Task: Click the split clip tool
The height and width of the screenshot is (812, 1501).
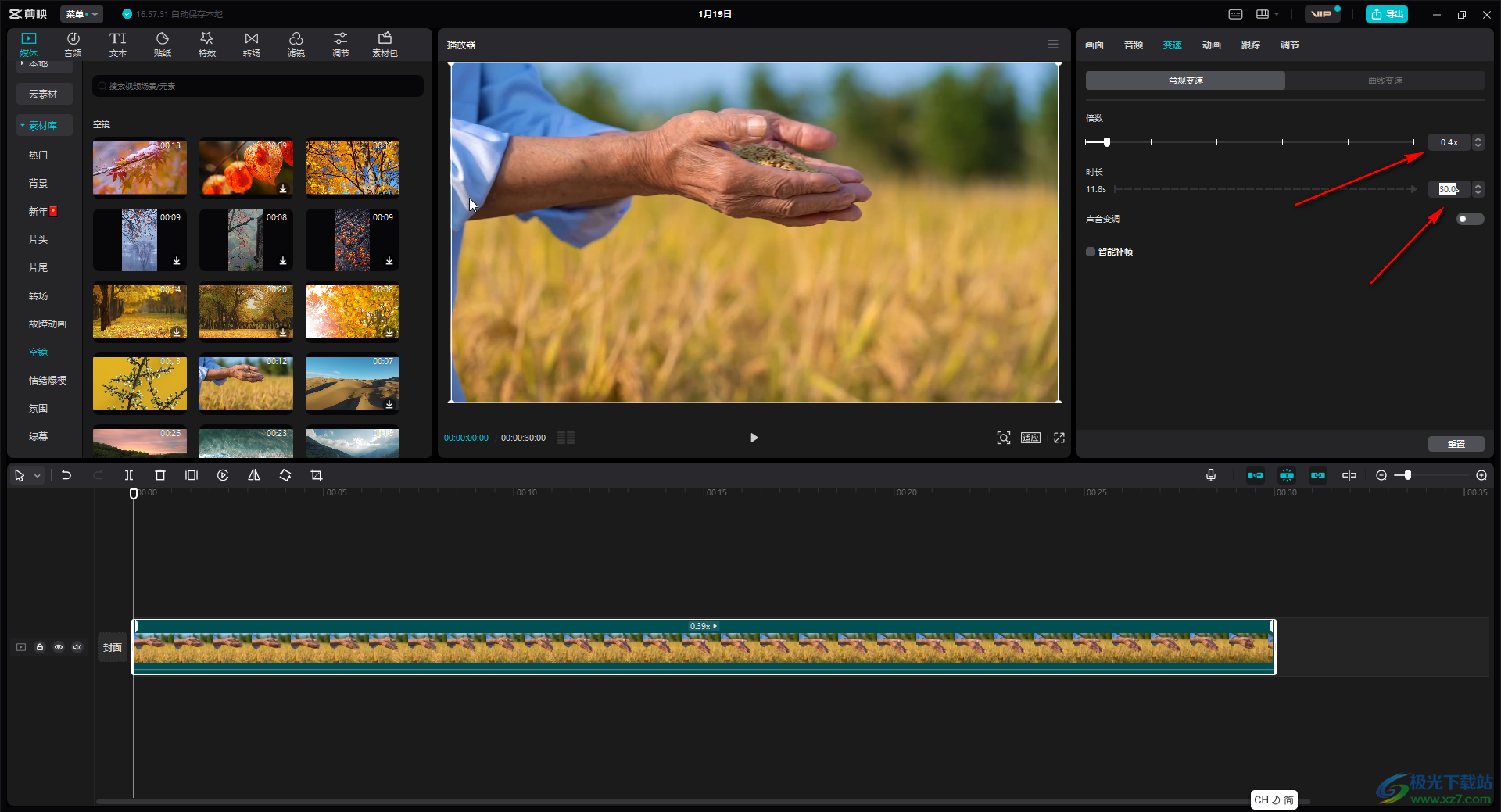Action: click(129, 475)
